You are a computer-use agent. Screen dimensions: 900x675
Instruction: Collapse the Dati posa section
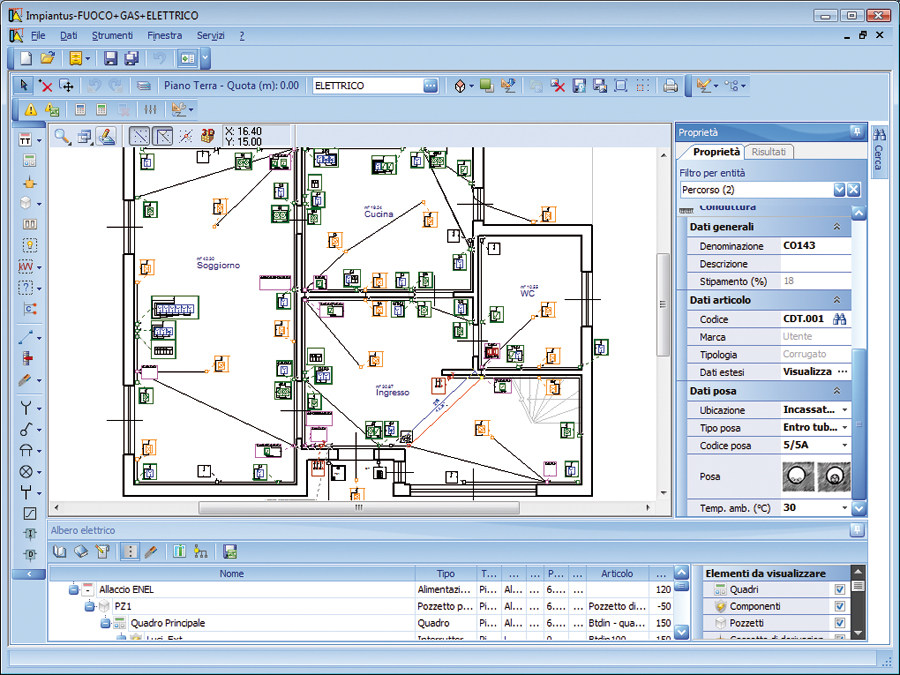837,391
